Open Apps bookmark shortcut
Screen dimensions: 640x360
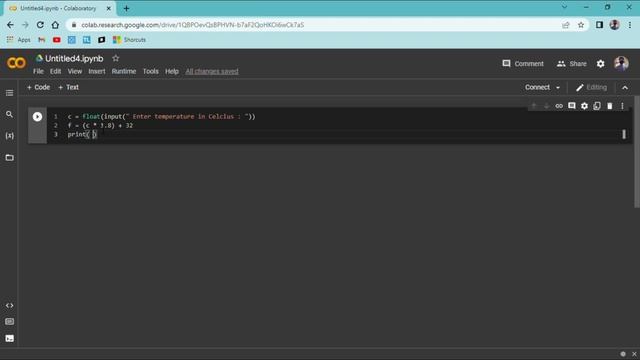pyautogui.click(x=18, y=40)
